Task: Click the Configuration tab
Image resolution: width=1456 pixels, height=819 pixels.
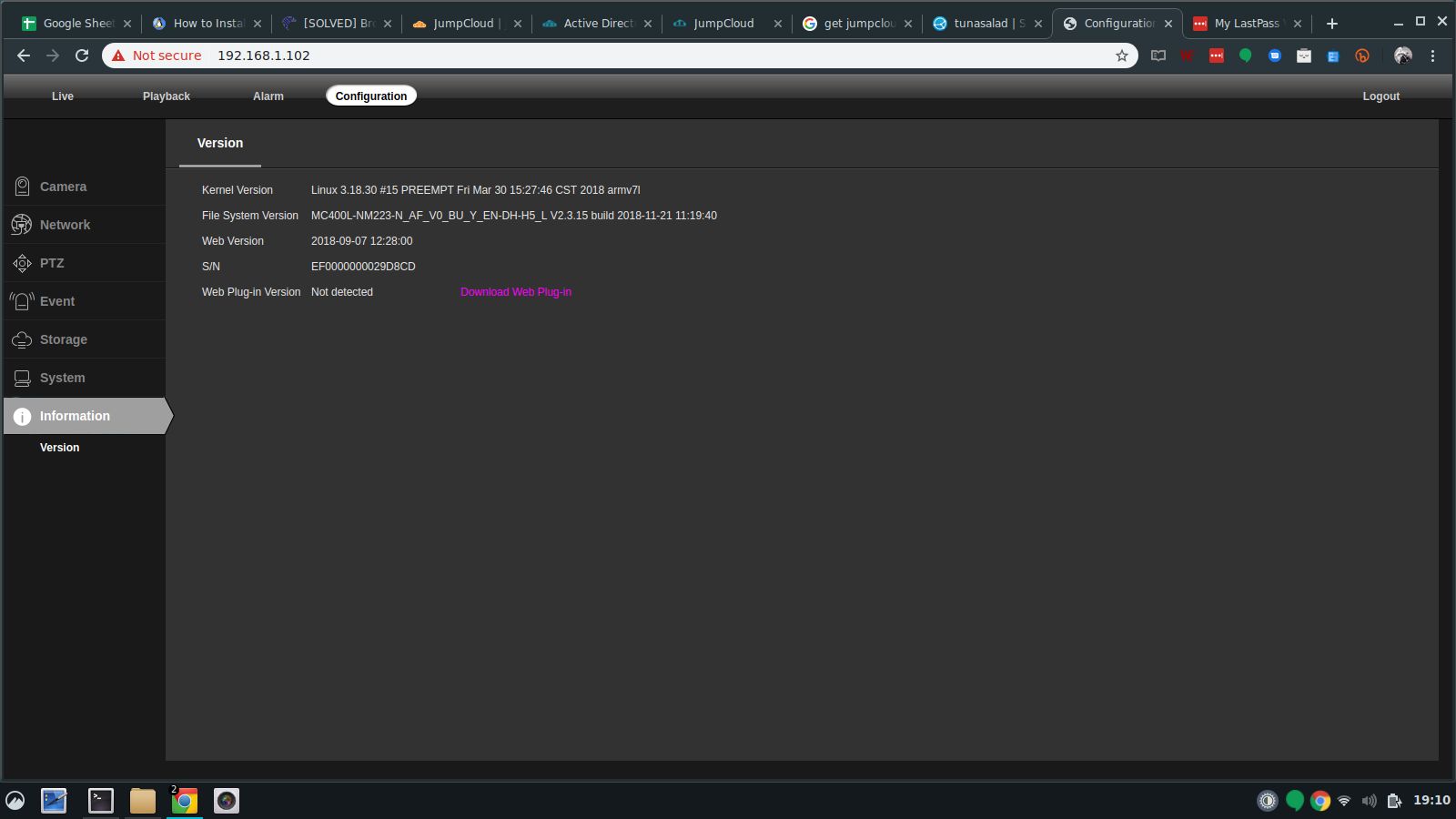Action: (x=371, y=96)
